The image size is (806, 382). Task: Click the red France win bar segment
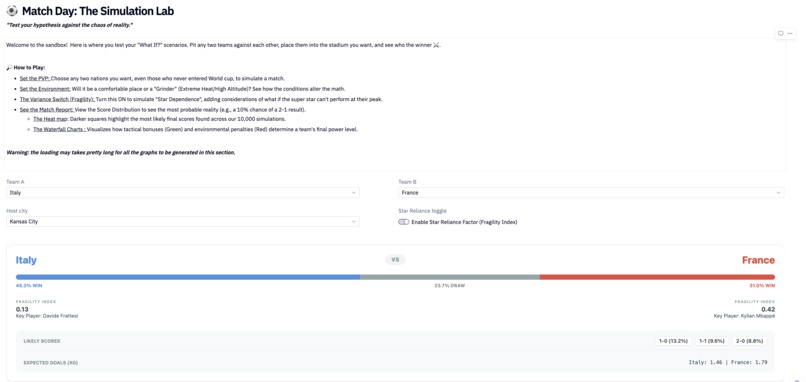(x=657, y=277)
